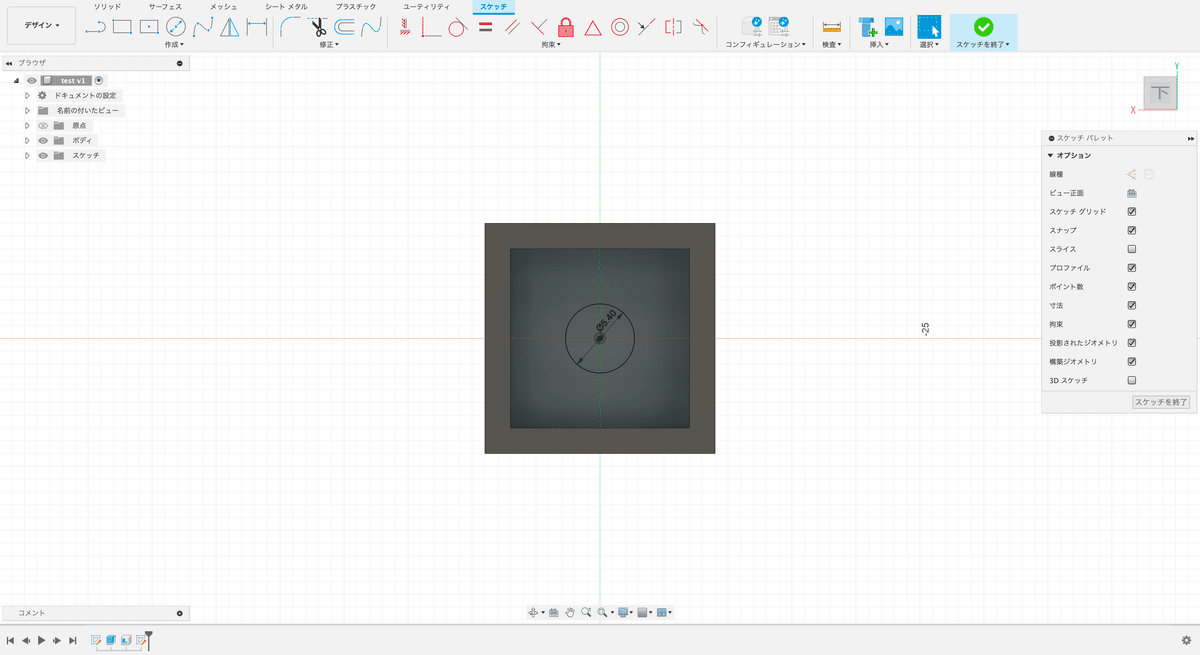Click the green Finish Sketch checkmark
Image resolution: width=1200 pixels, height=655 pixels.
point(983,27)
